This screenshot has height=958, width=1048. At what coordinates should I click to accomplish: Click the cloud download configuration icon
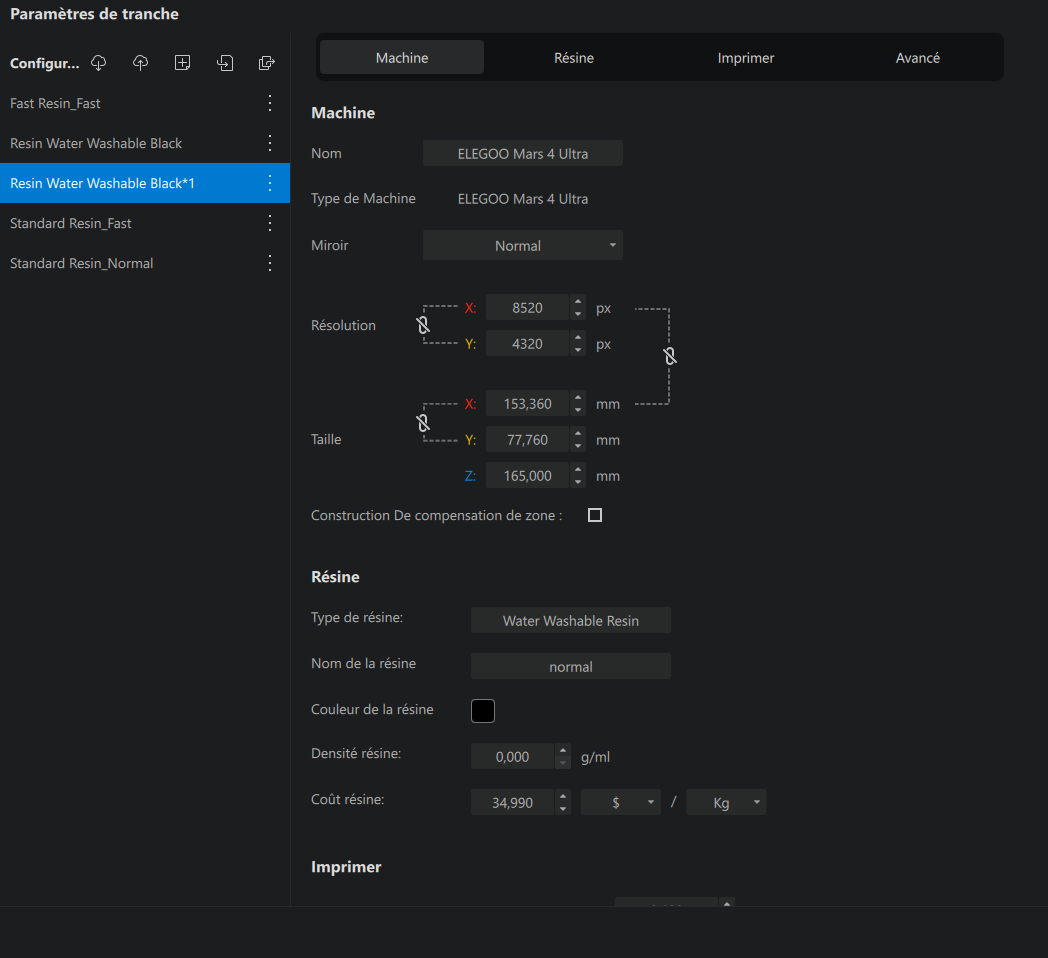pyautogui.click(x=98, y=63)
